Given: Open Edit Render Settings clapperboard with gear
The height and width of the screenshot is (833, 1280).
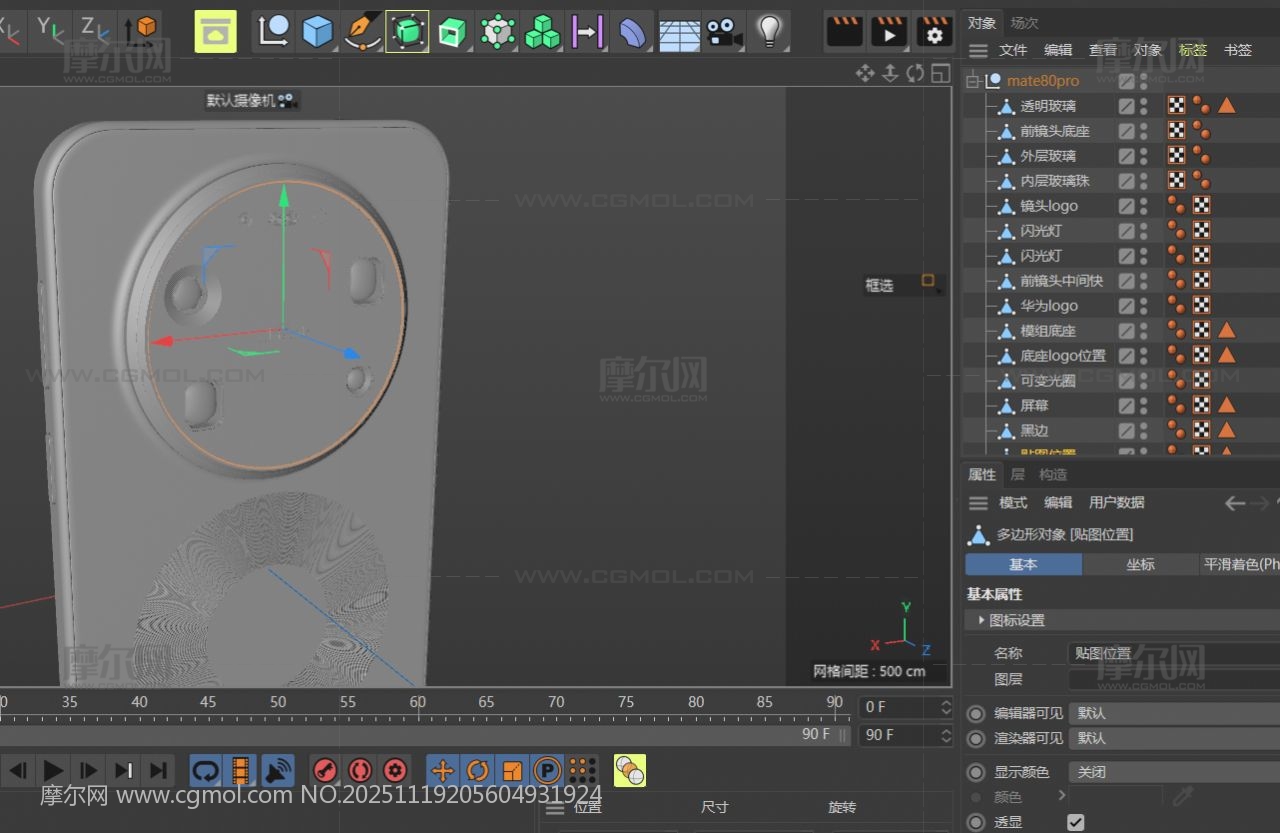Looking at the screenshot, I should (x=934, y=32).
